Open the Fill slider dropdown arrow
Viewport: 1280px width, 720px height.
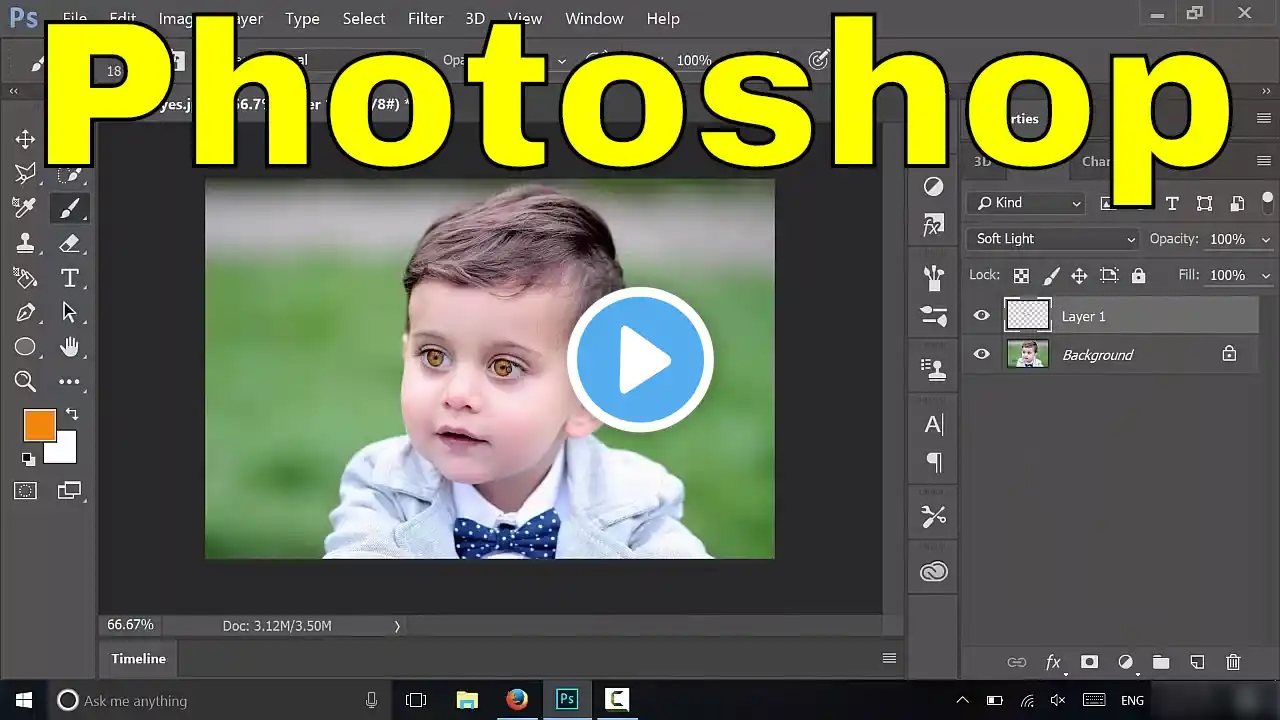(1265, 276)
